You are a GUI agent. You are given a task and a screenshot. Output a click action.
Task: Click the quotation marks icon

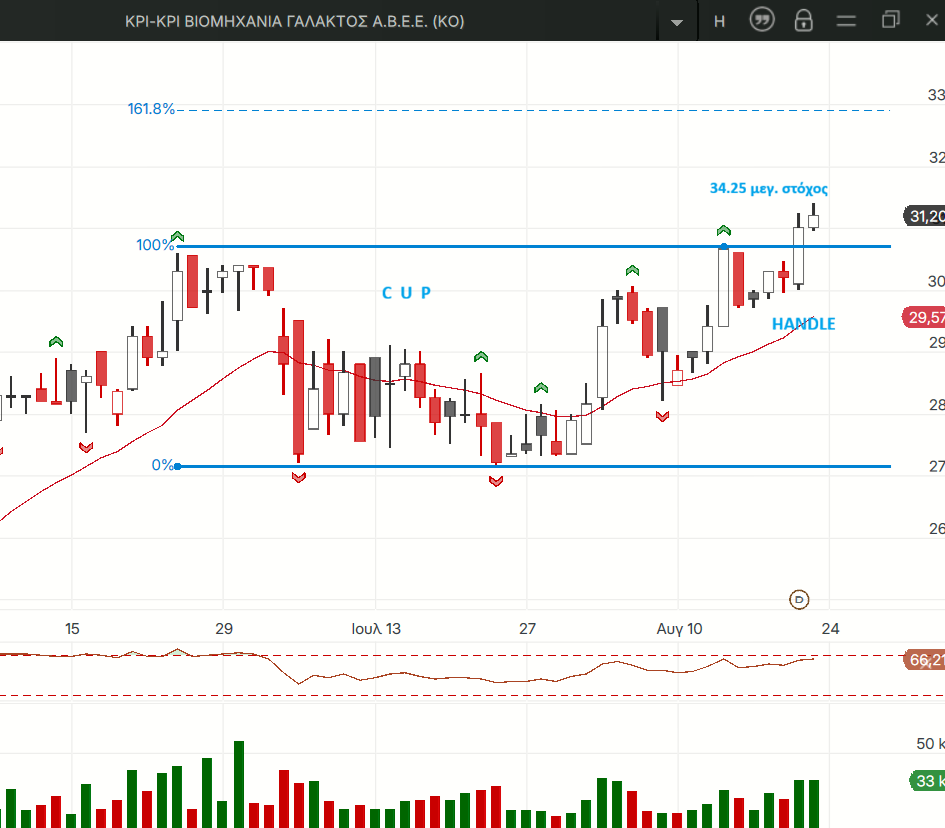click(x=762, y=20)
